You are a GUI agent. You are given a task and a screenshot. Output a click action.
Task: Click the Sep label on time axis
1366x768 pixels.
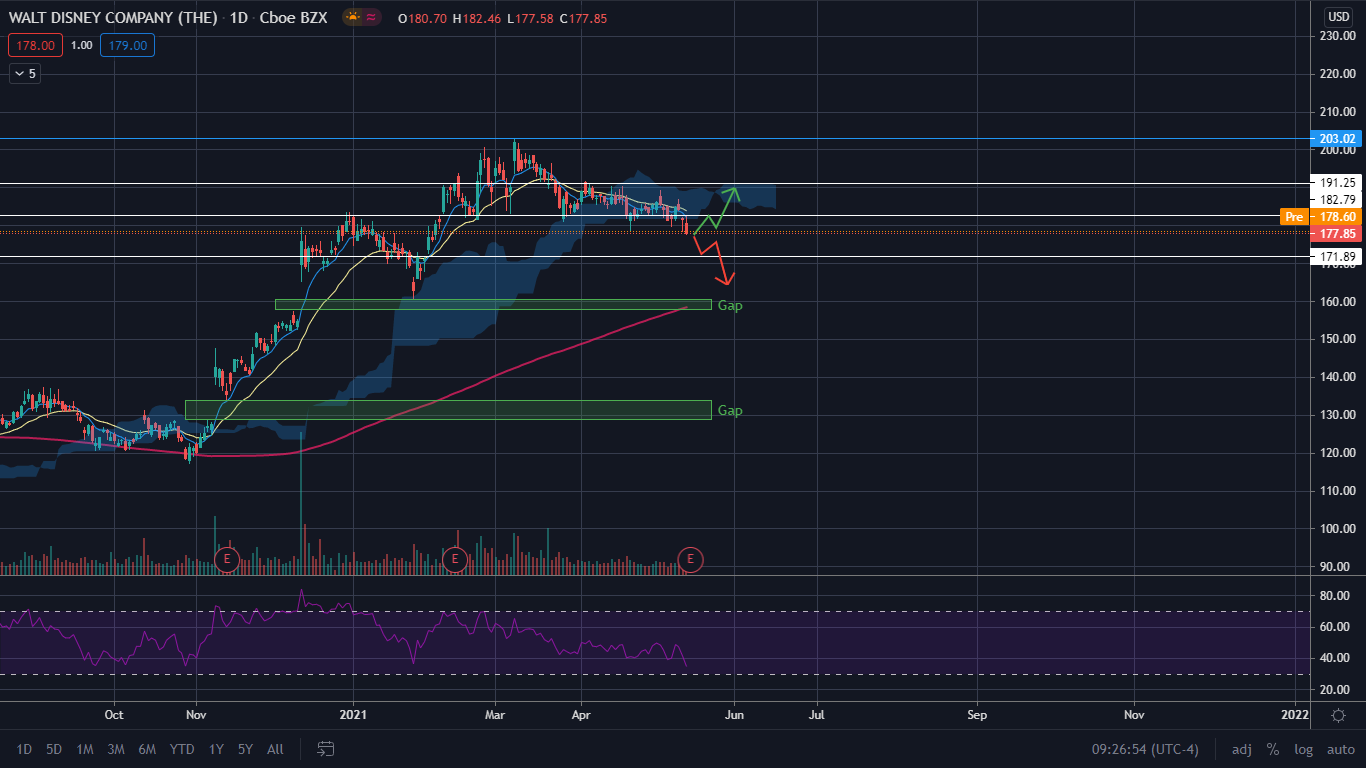coord(977,714)
